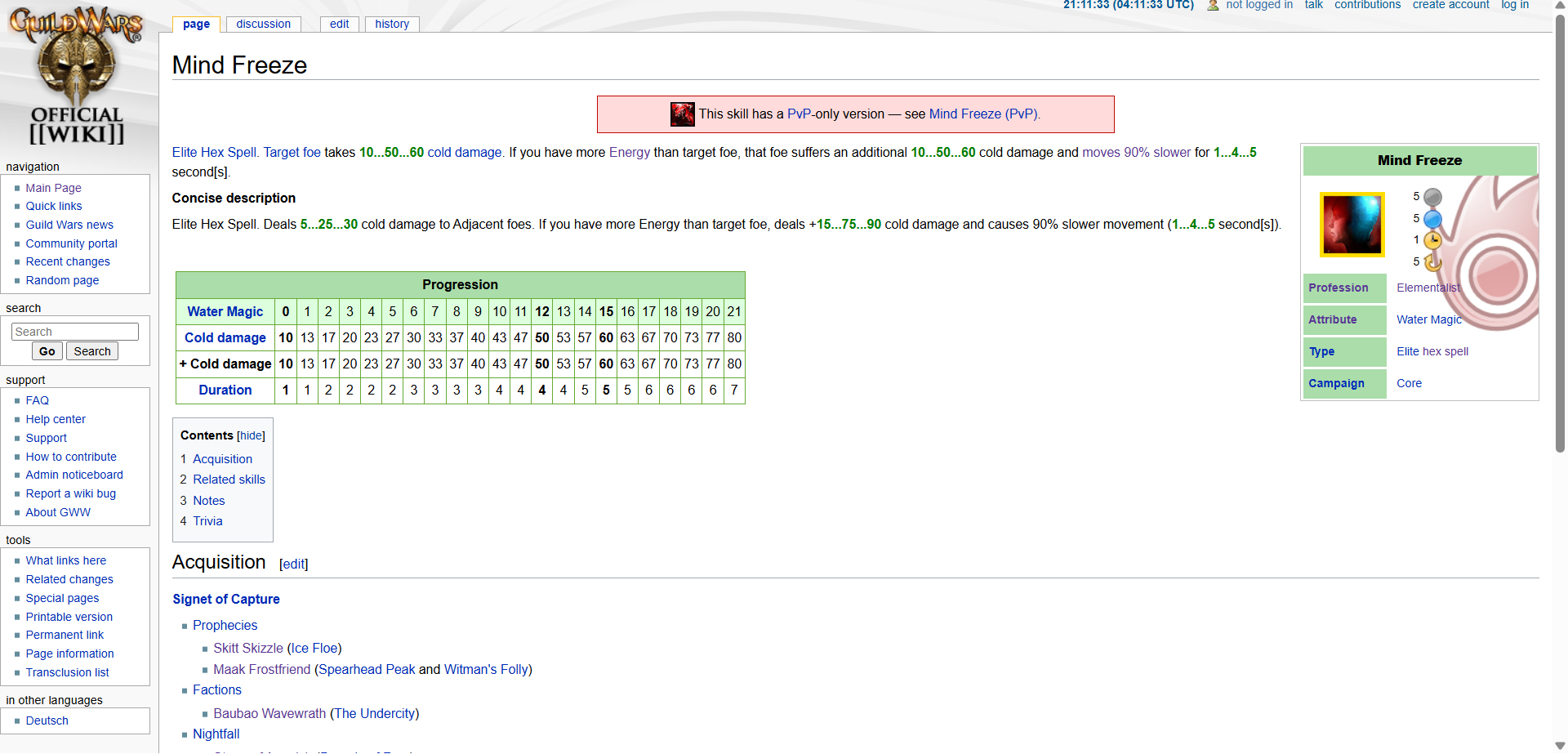Click the Go button
Viewport: 1568px width, 754px height.
47,351
